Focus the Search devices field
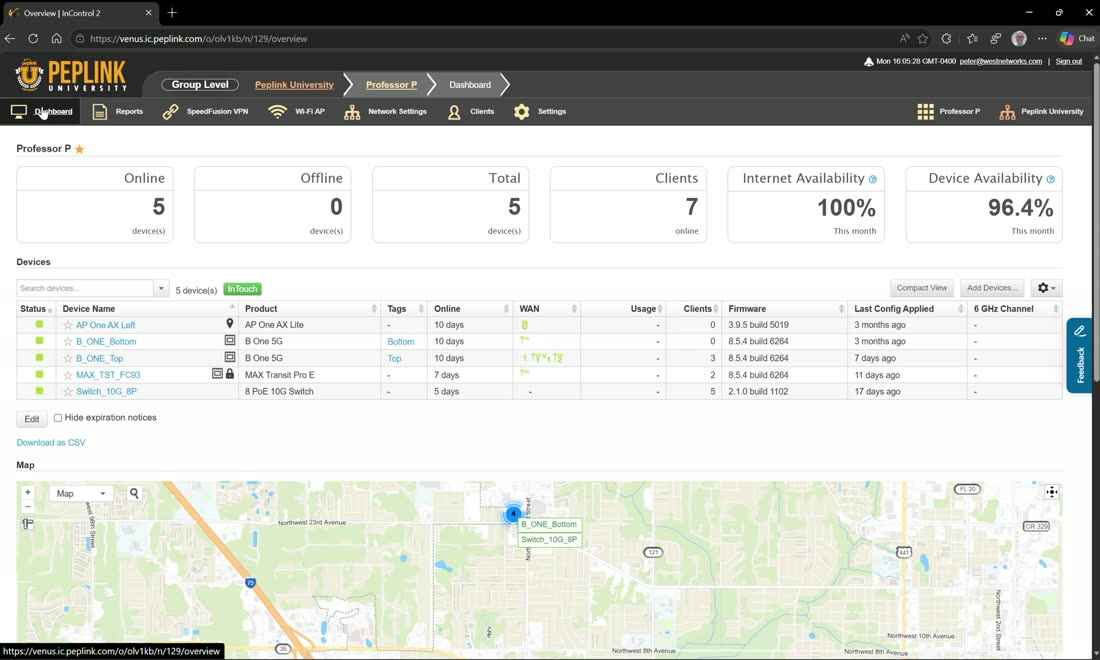1100x660 pixels. [x=85, y=288]
